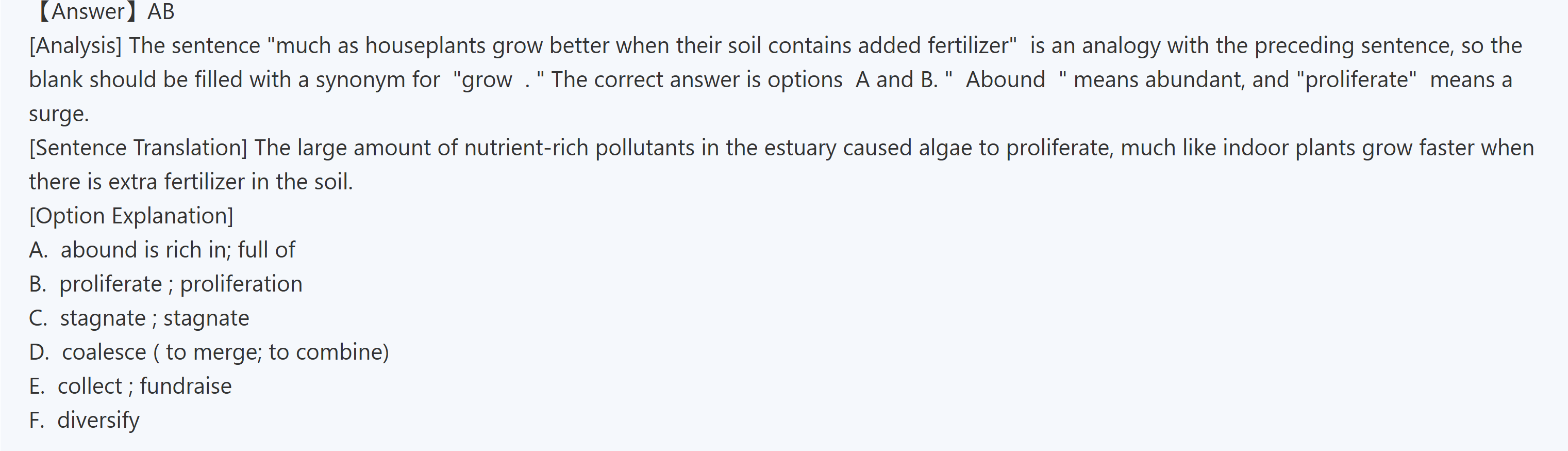Select option A abound line
This screenshot has height=451, width=1568.
[x=162, y=250]
